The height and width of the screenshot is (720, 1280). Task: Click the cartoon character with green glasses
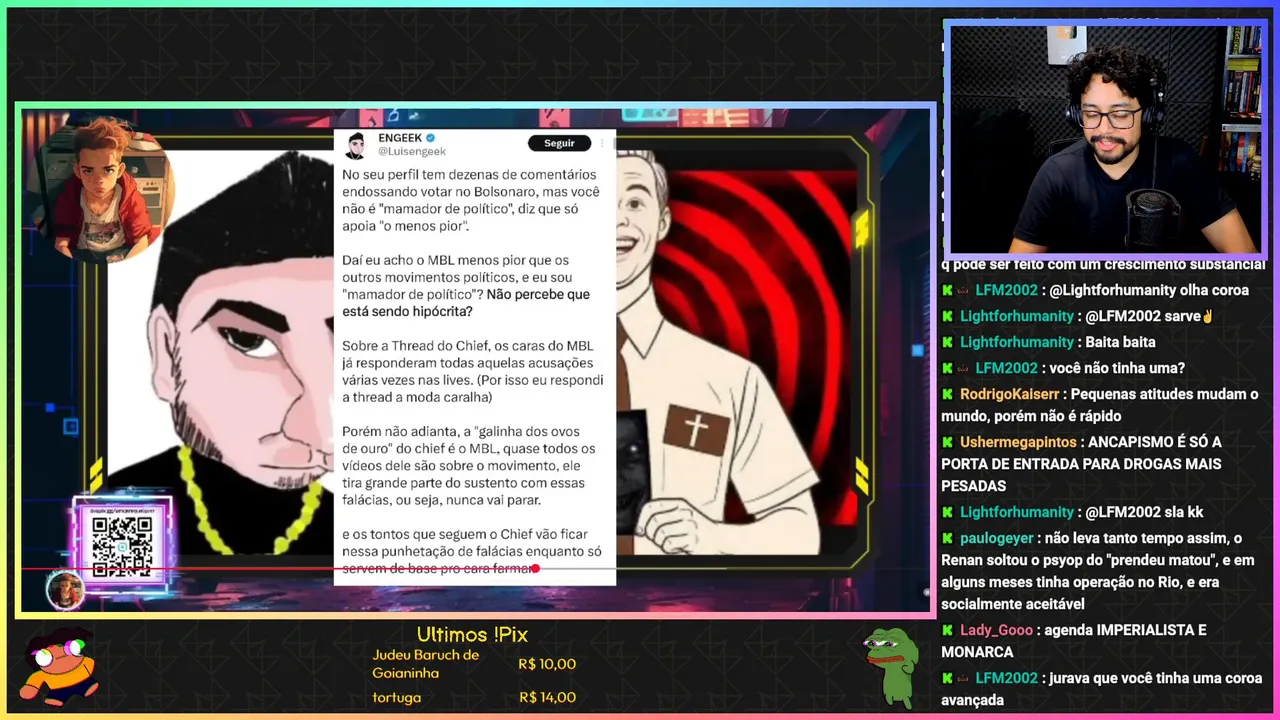tap(58, 667)
